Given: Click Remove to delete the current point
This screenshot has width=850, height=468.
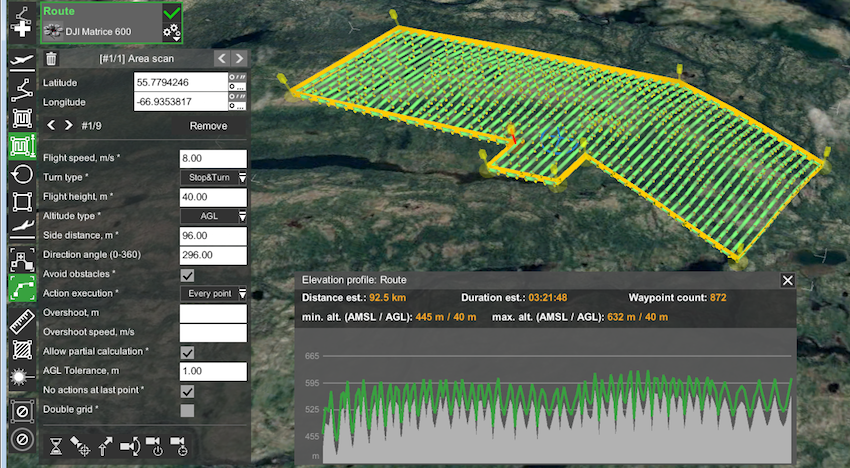Looking at the screenshot, I should pos(208,126).
